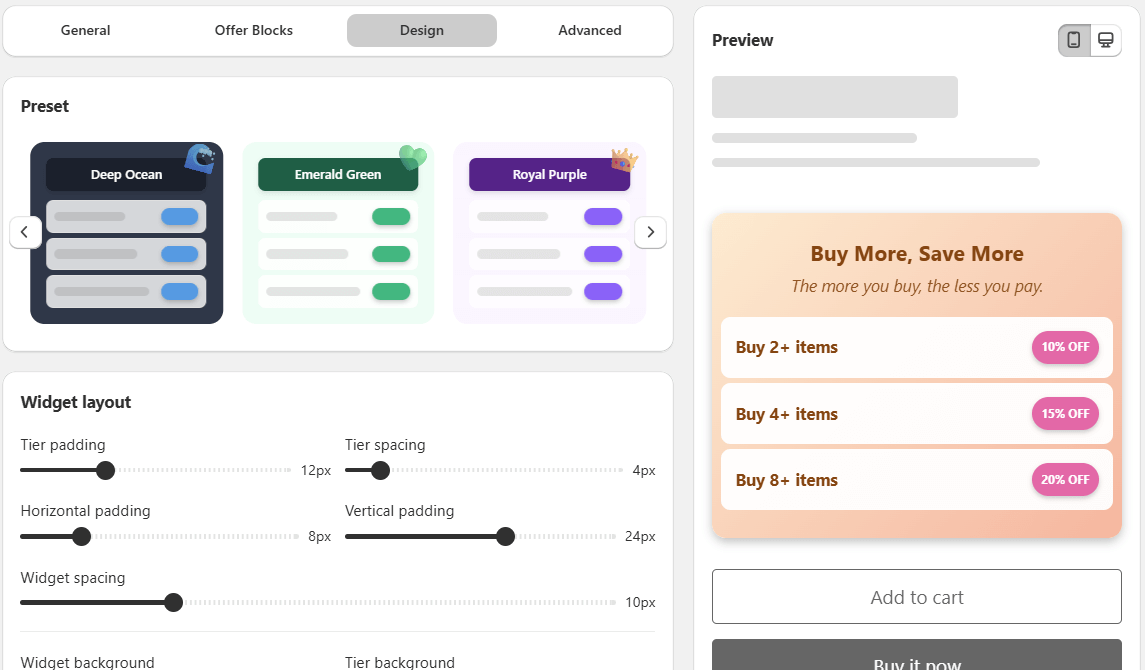Screen dimensions: 1145x670
Task: Click the Horizontal padding slider handle
Action: pos(82,536)
